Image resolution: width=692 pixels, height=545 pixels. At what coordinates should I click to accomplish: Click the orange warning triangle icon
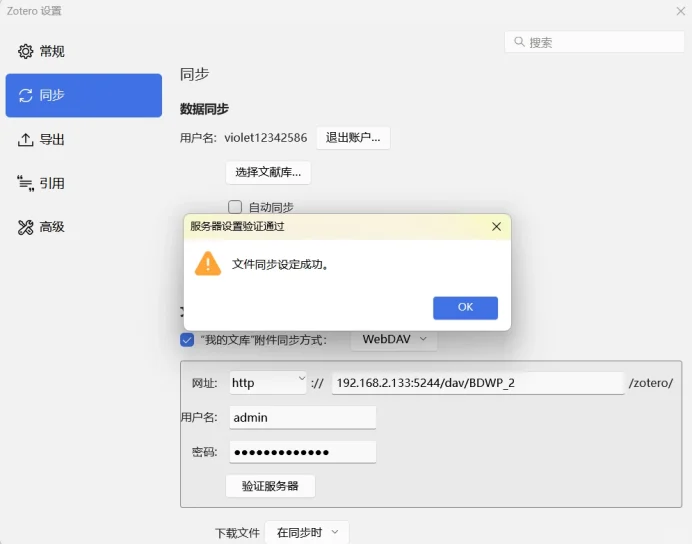(208, 263)
